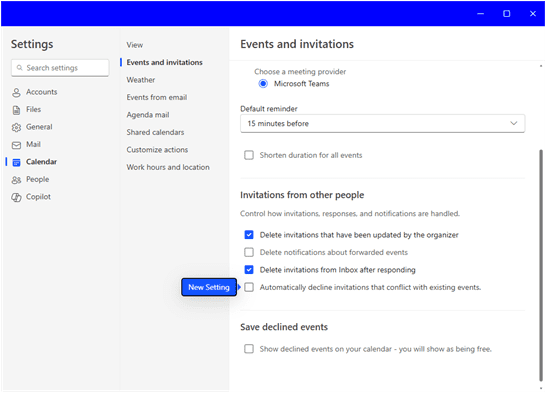This screenshot has height=393, width=546.
Task: Open the Default reminder dropdown
Action: [x=382, y=123]
